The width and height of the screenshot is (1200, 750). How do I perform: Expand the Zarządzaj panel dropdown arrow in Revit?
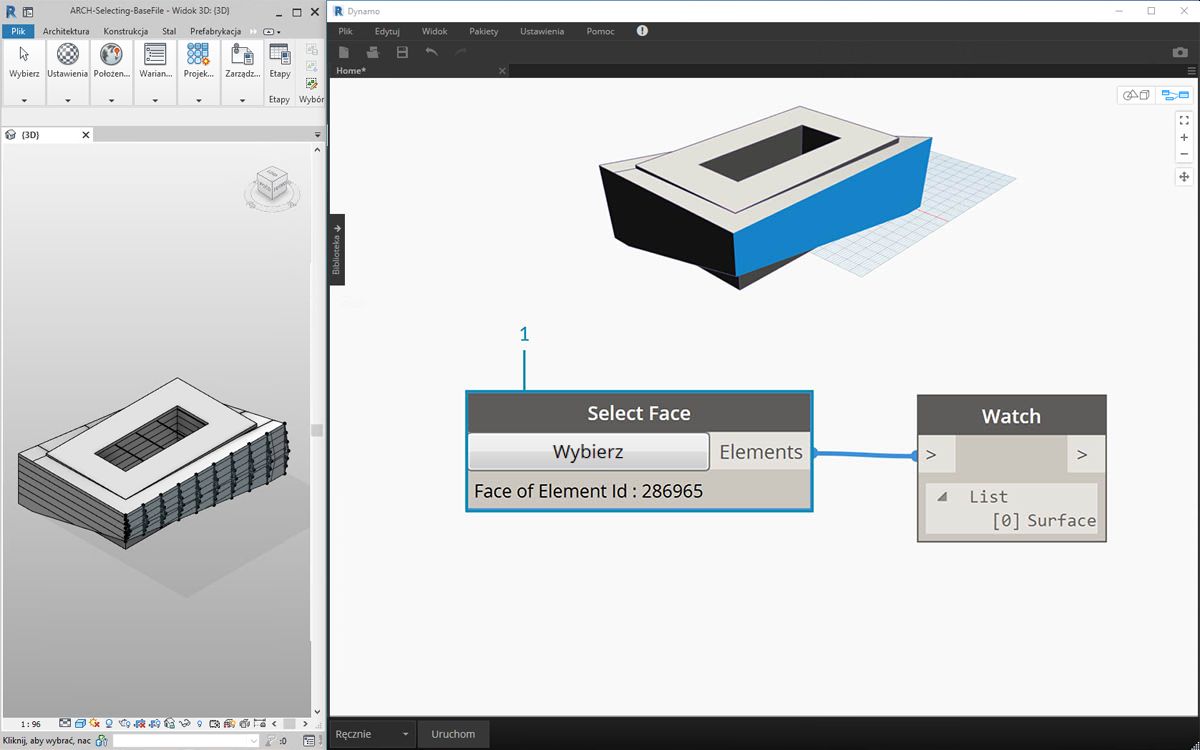pyautogui.click(x=242, y=100)
